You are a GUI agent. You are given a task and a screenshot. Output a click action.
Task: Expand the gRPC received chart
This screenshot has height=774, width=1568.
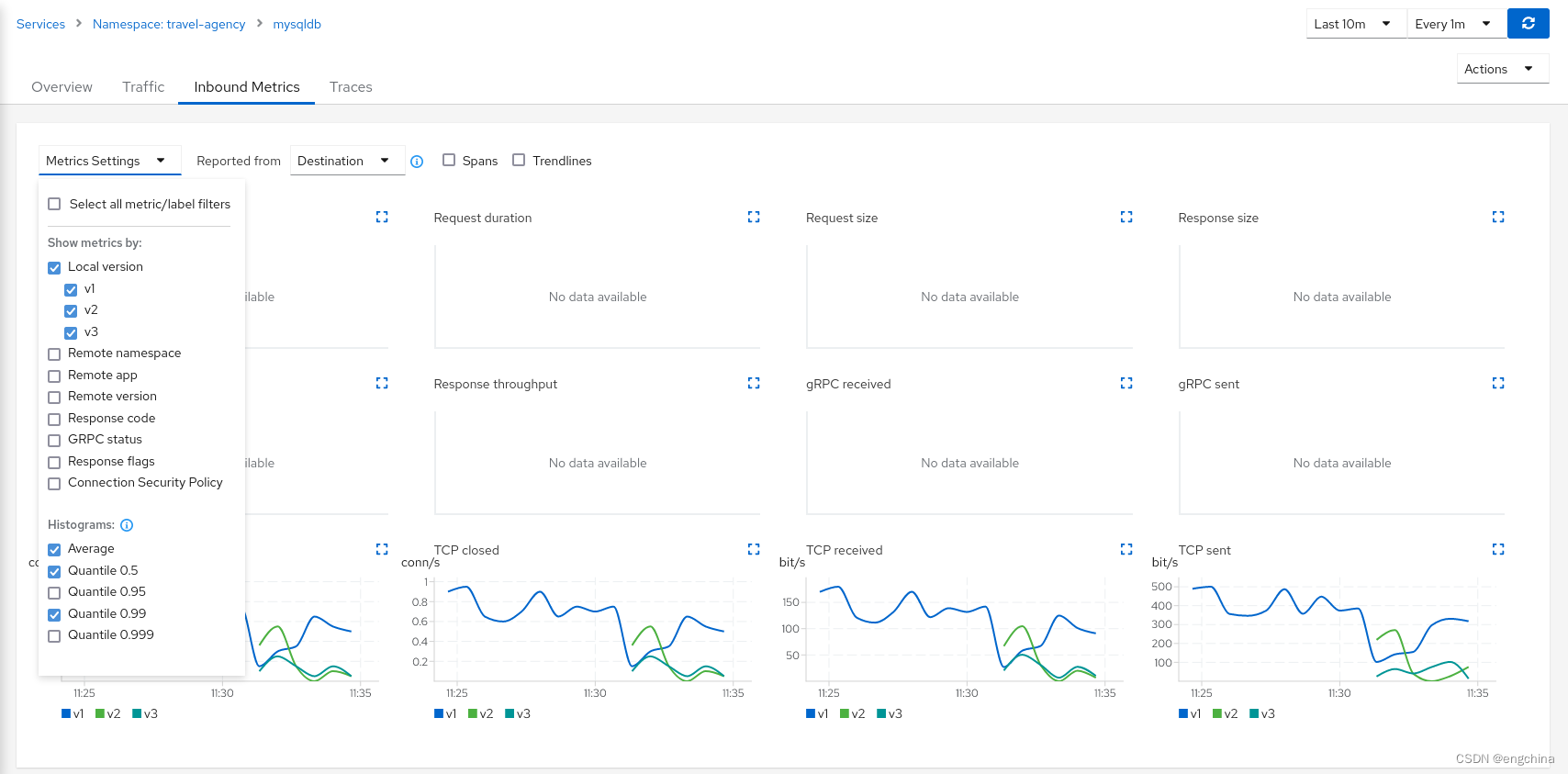pyautogui.click(x=1126, y=383)
